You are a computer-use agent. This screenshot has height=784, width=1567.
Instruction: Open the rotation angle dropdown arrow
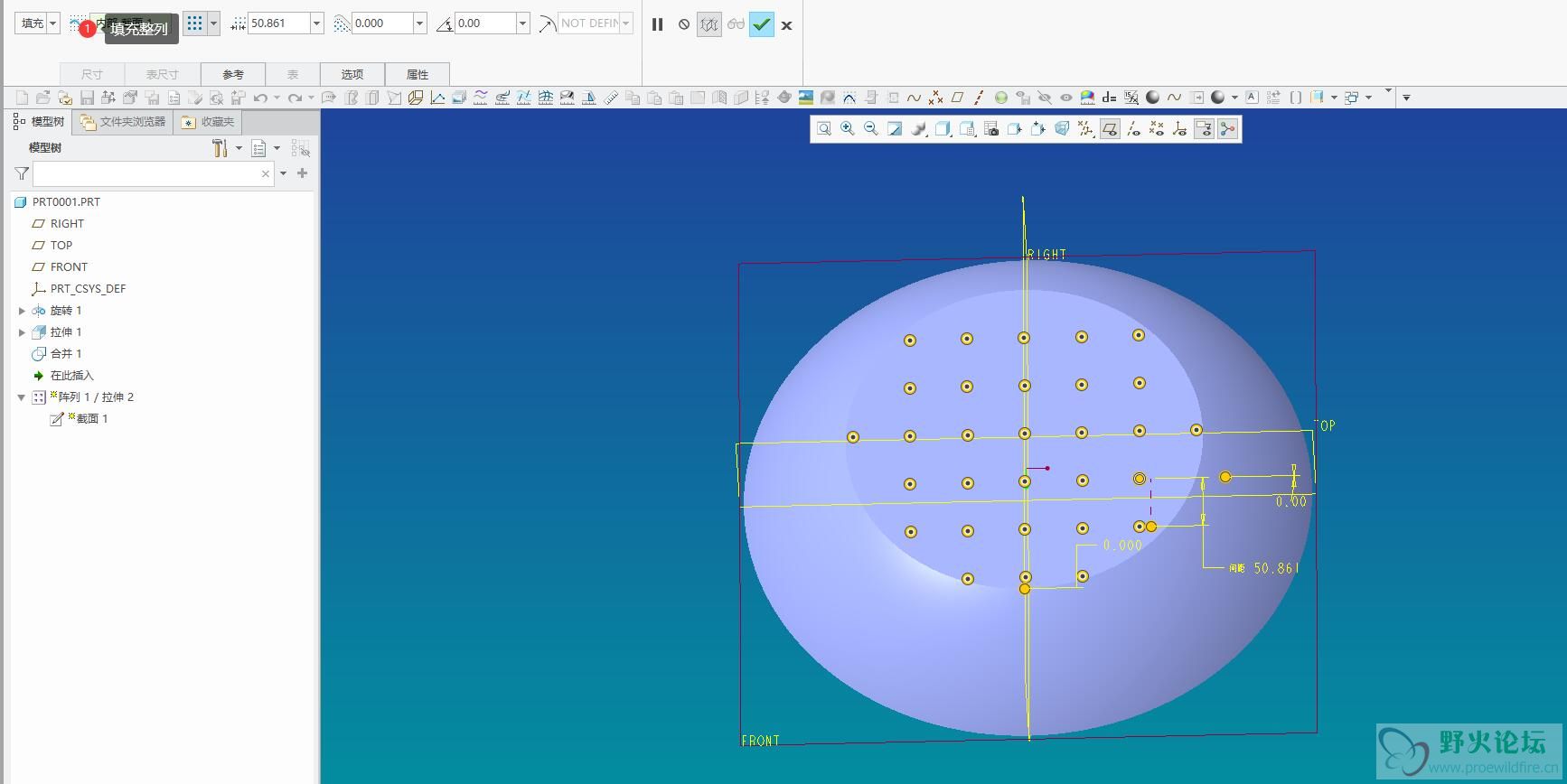click(x=523, y=23)
